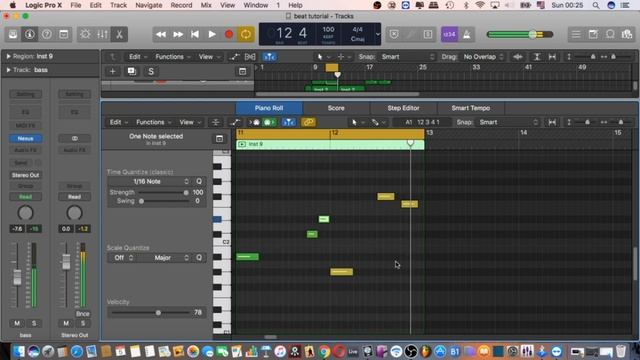The height and width of the screenshot is (360, 640).
Task: Open the Toolbar display button
Action: 64,34
